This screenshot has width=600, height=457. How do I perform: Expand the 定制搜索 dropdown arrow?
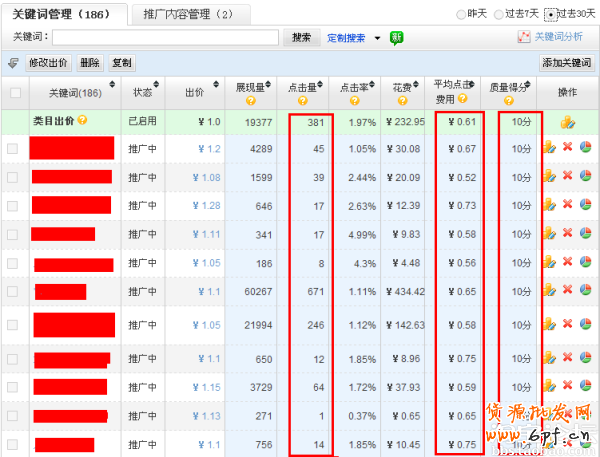377,38
